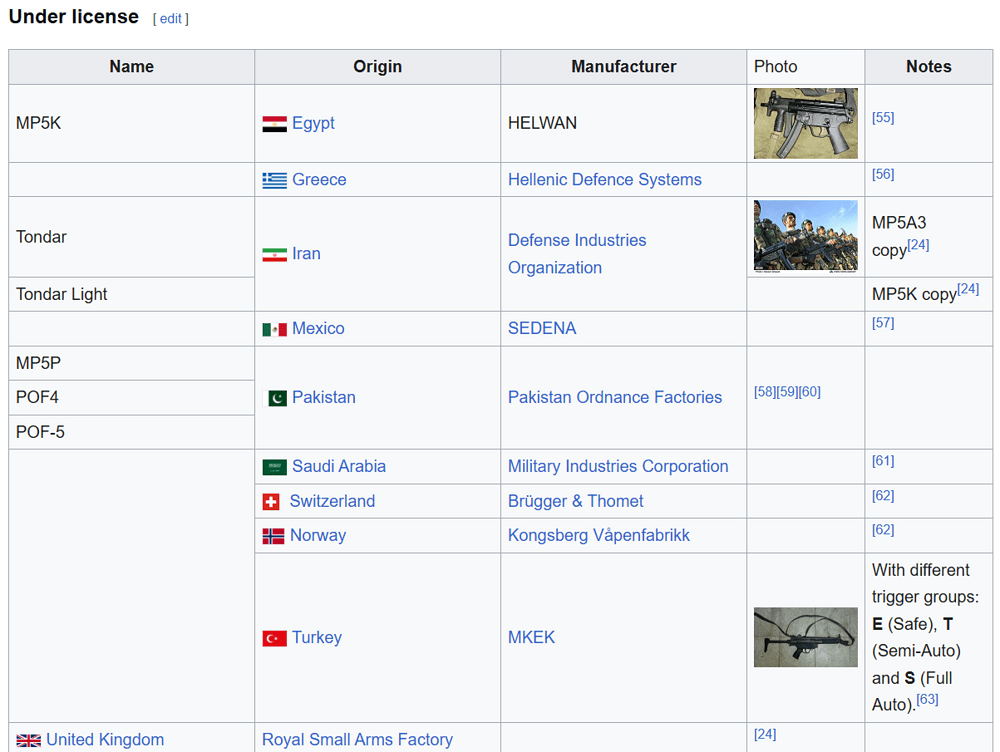
Task: Click the Greece flag icon
Action: (274, 181)
